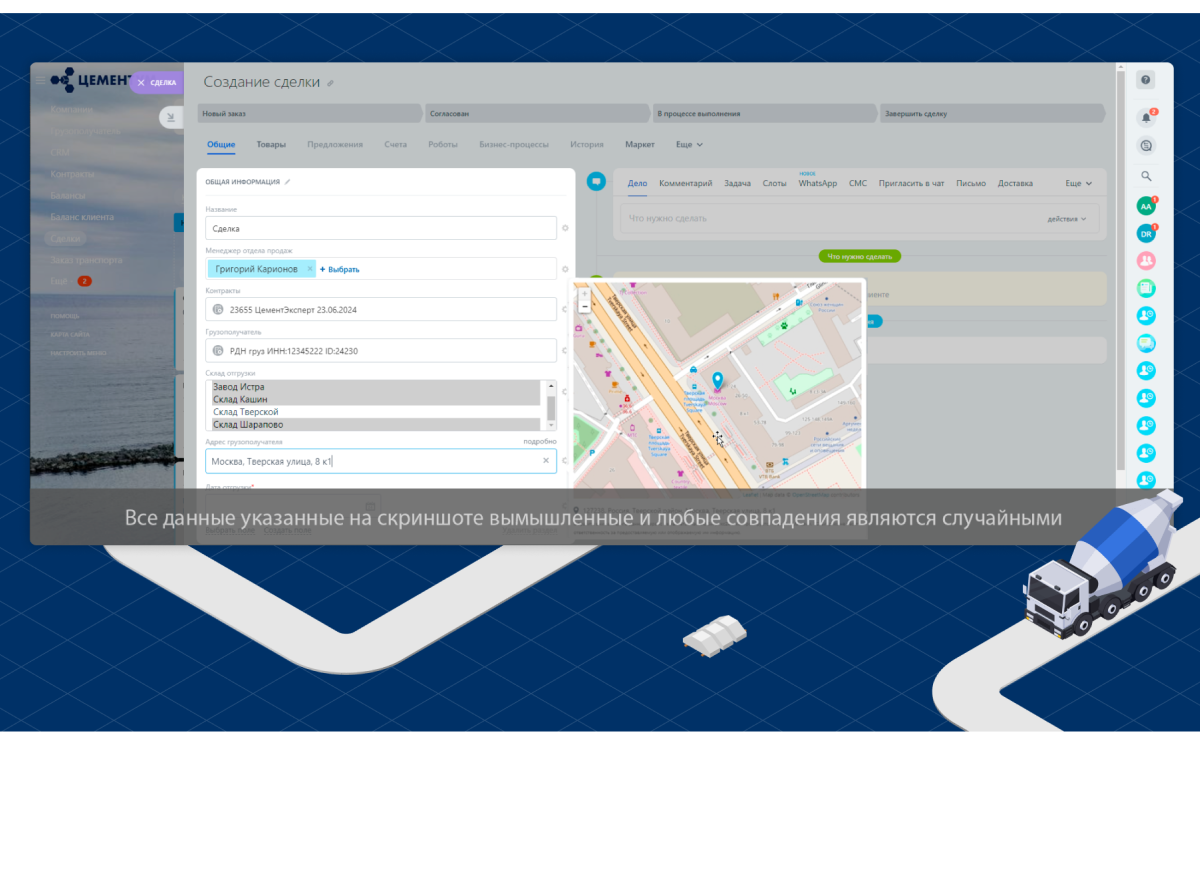Click the collapse arrow button under logo
This screenshot has height=892, width=1200.
[x=170, y=118]
